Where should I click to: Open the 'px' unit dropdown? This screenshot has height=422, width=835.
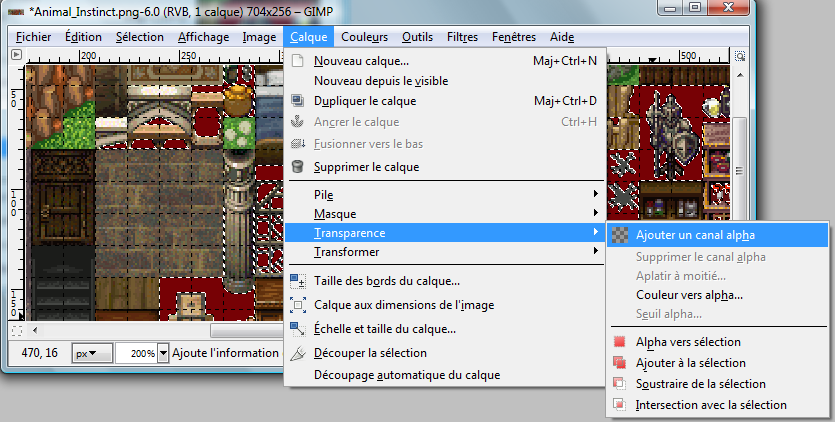(94, 353)
